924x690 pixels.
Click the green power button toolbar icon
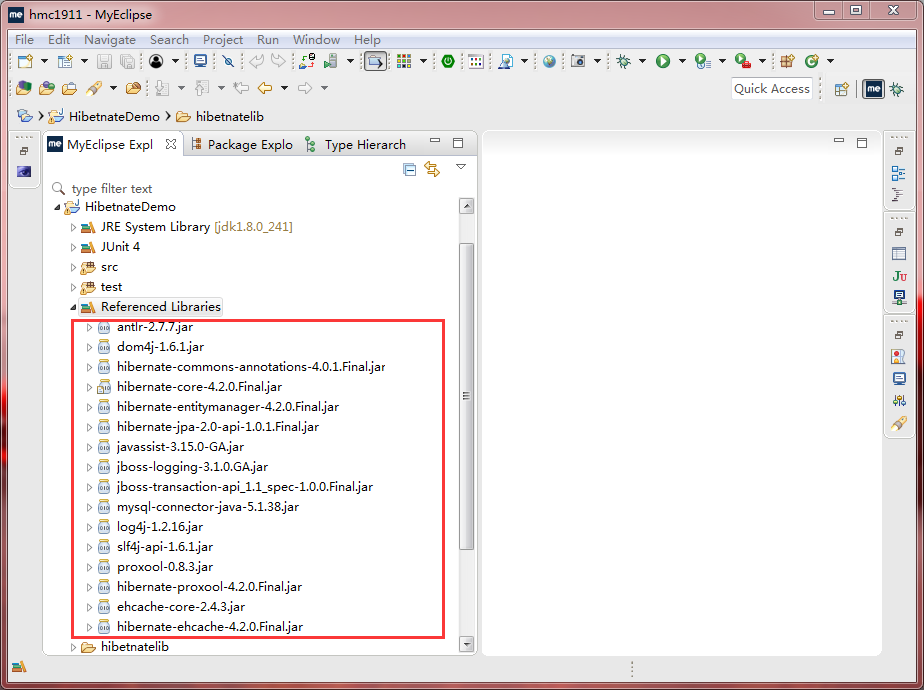(448, 61)
